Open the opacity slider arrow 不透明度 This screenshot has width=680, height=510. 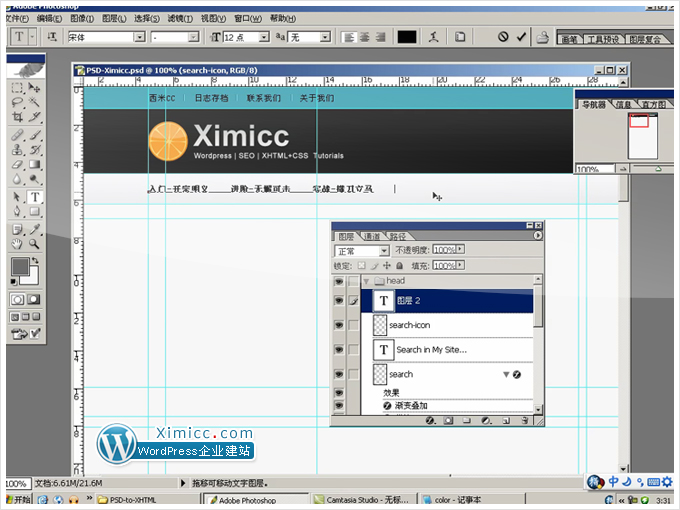coord(460,249)
